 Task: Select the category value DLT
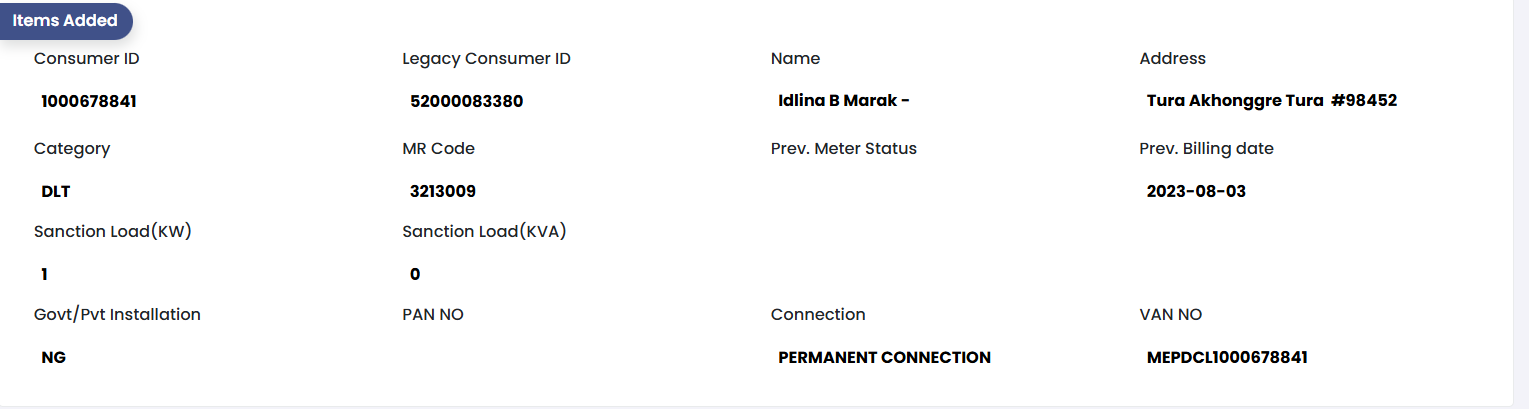(56, 191)
